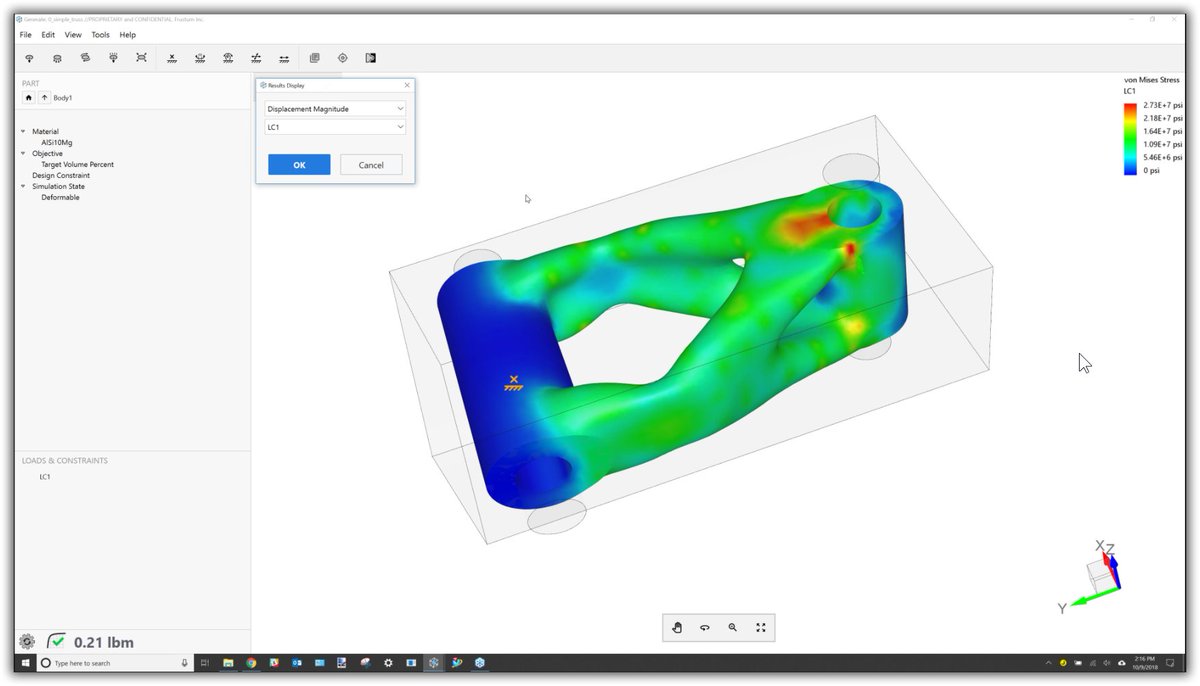Screen dimensions: 1200x686
Task: Click the home navigation icon above Body1
Action: click(x=29, y=97)
